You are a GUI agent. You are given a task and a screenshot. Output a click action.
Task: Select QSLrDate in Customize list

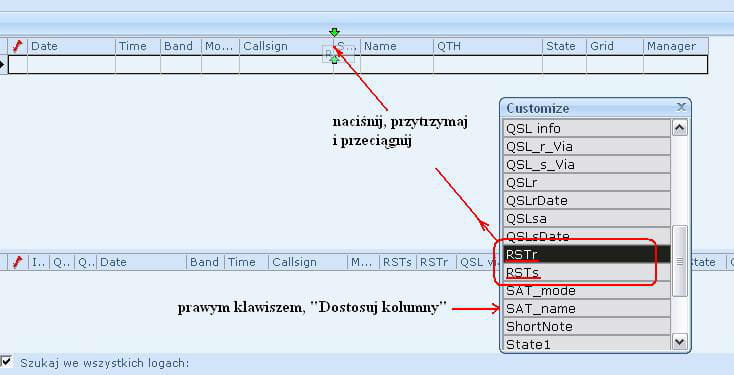click(587, 200)
